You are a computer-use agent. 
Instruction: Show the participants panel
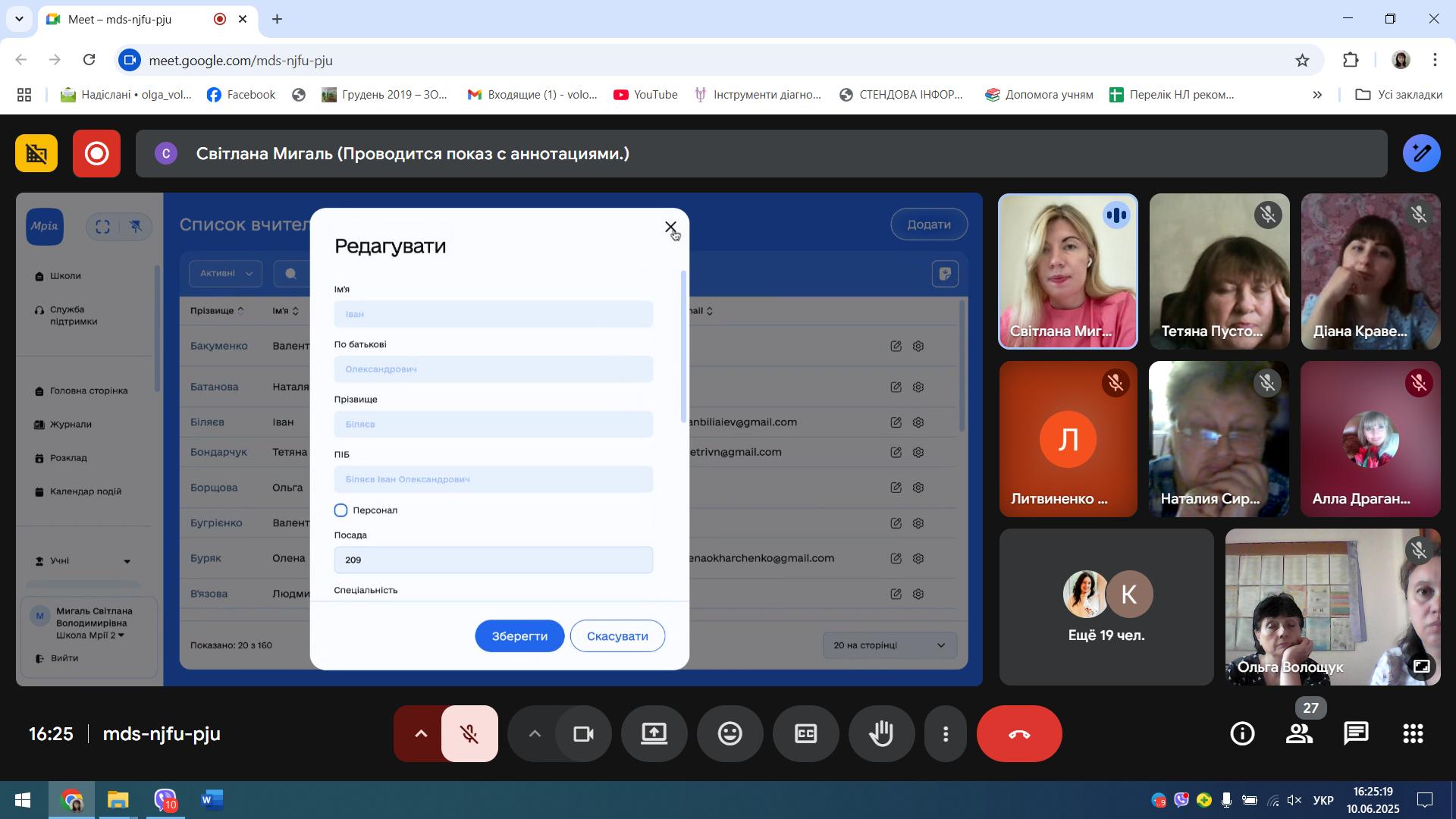[1299, 733]
